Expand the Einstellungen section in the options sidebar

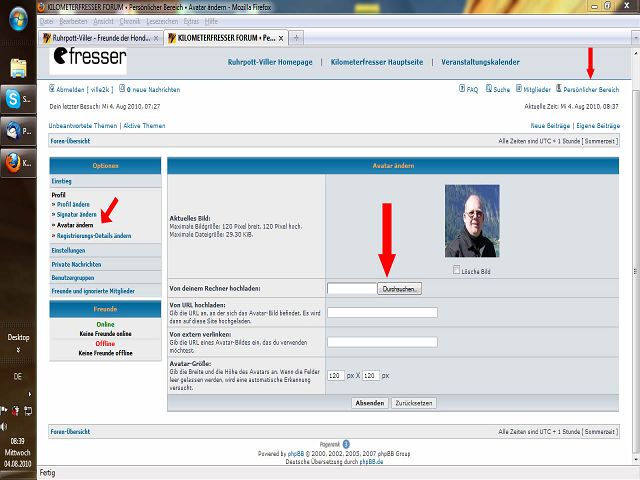coord(68,250)
